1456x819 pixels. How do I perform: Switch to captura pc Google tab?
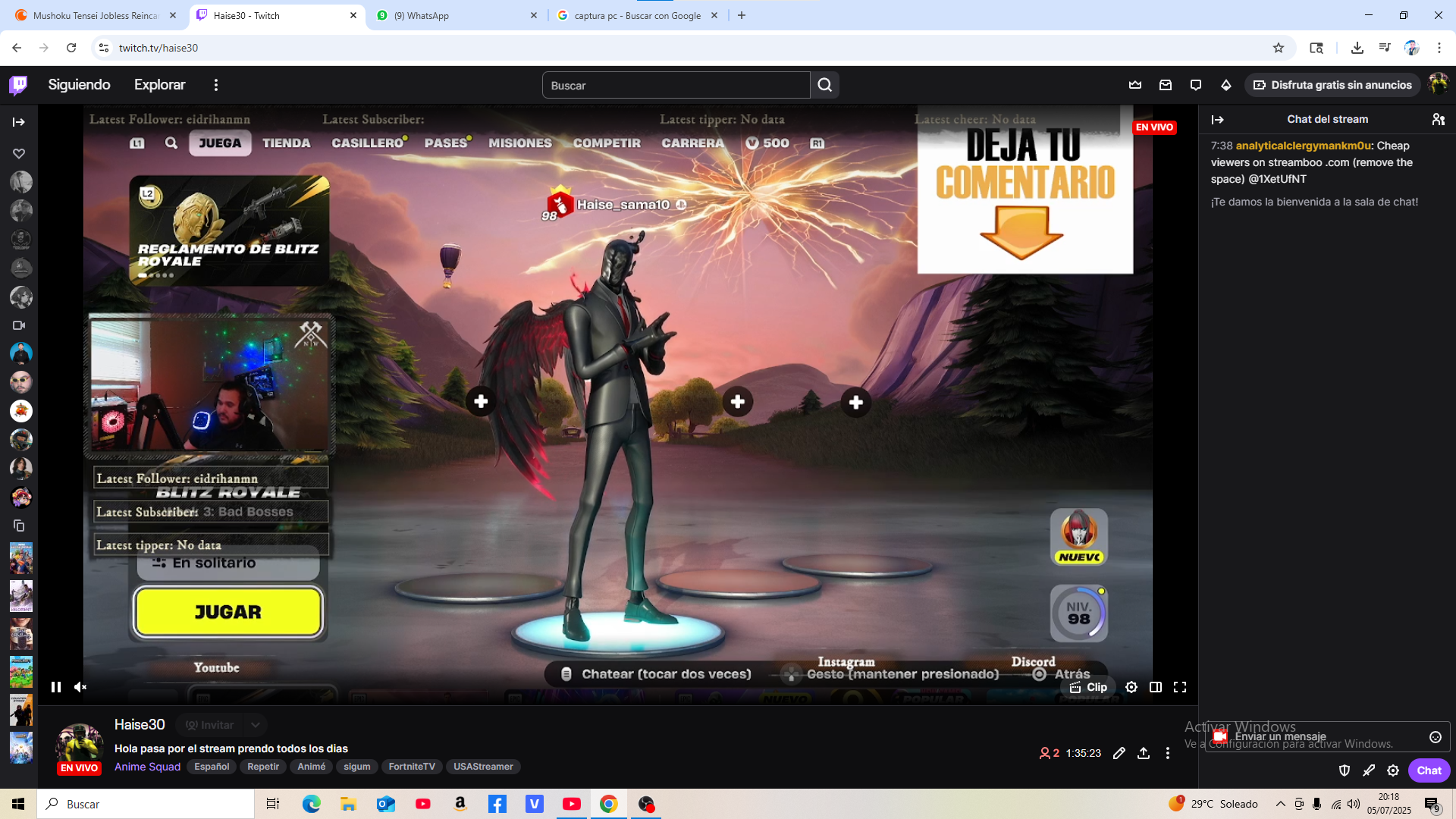(637, 15)
